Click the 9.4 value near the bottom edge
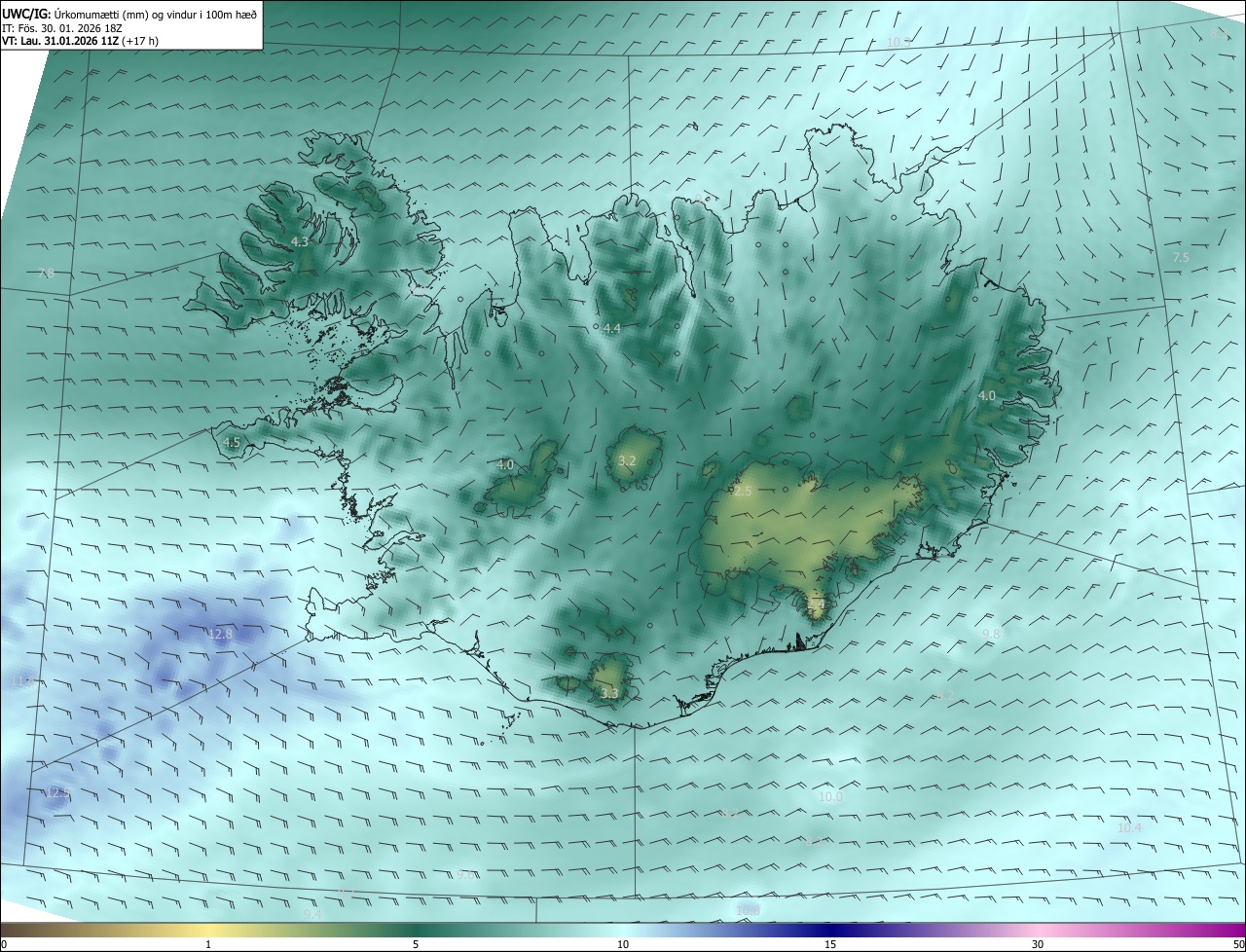This screenshot has height=952, width=1246. click(x=312, y=914)
